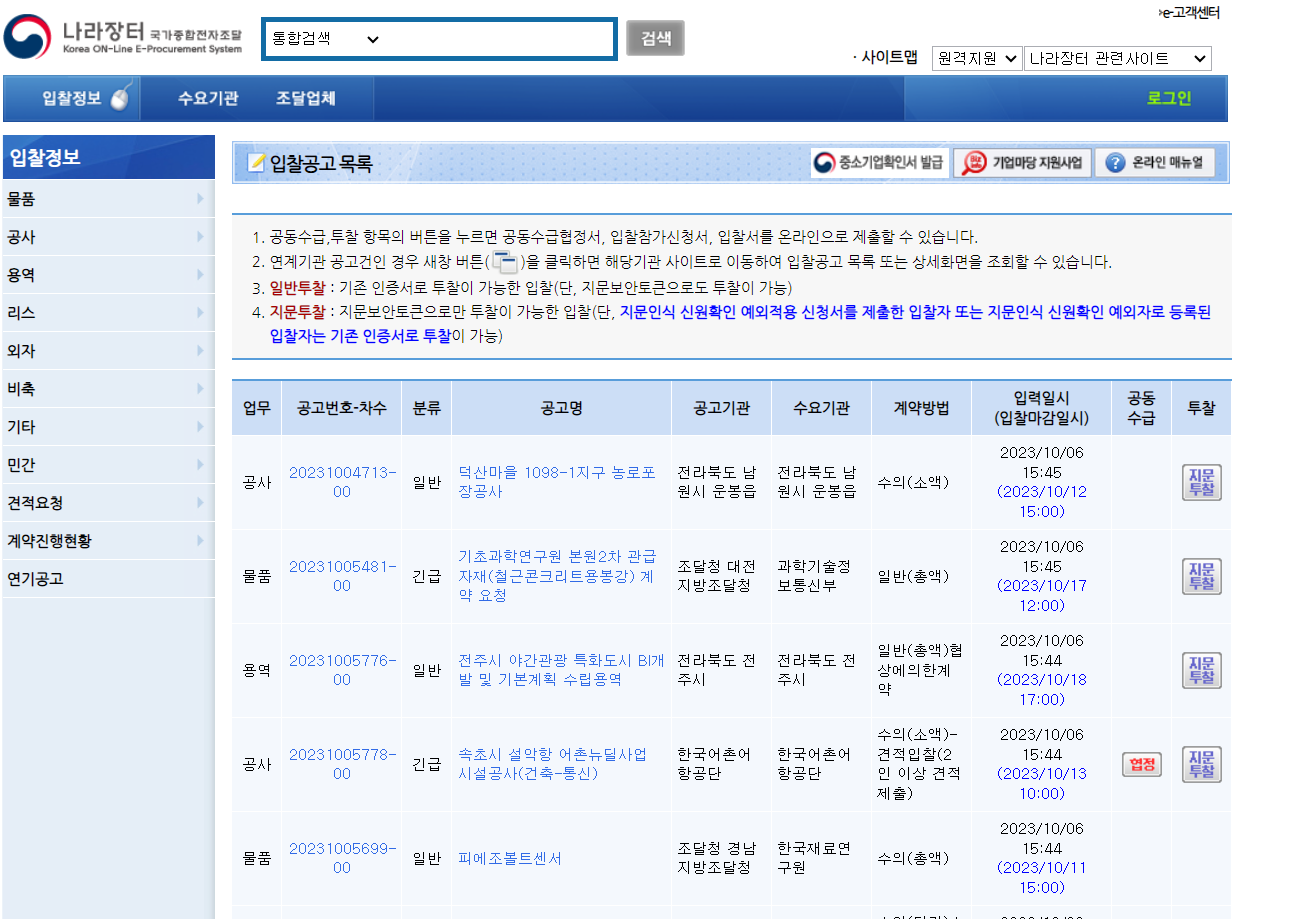Click 지문투찰 for 기초과학연구원 관급자재 row
The height and width of the screenshot is (919, 1290).
pos(1200,576)
